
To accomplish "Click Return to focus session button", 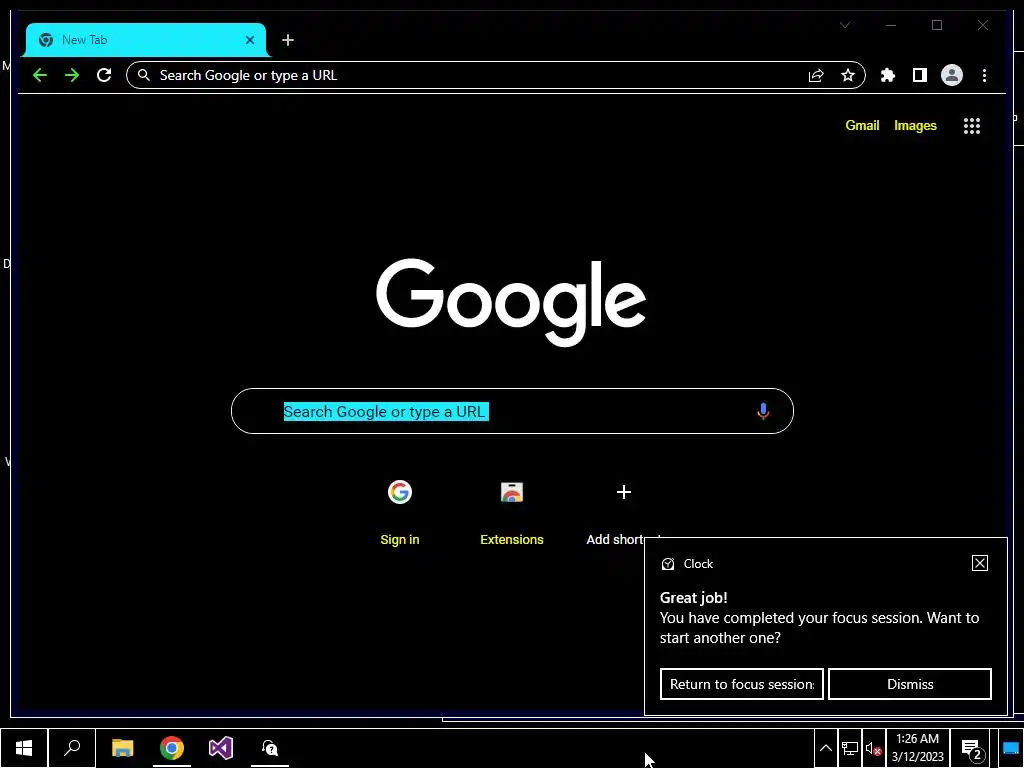I will [x=741, y=684].
